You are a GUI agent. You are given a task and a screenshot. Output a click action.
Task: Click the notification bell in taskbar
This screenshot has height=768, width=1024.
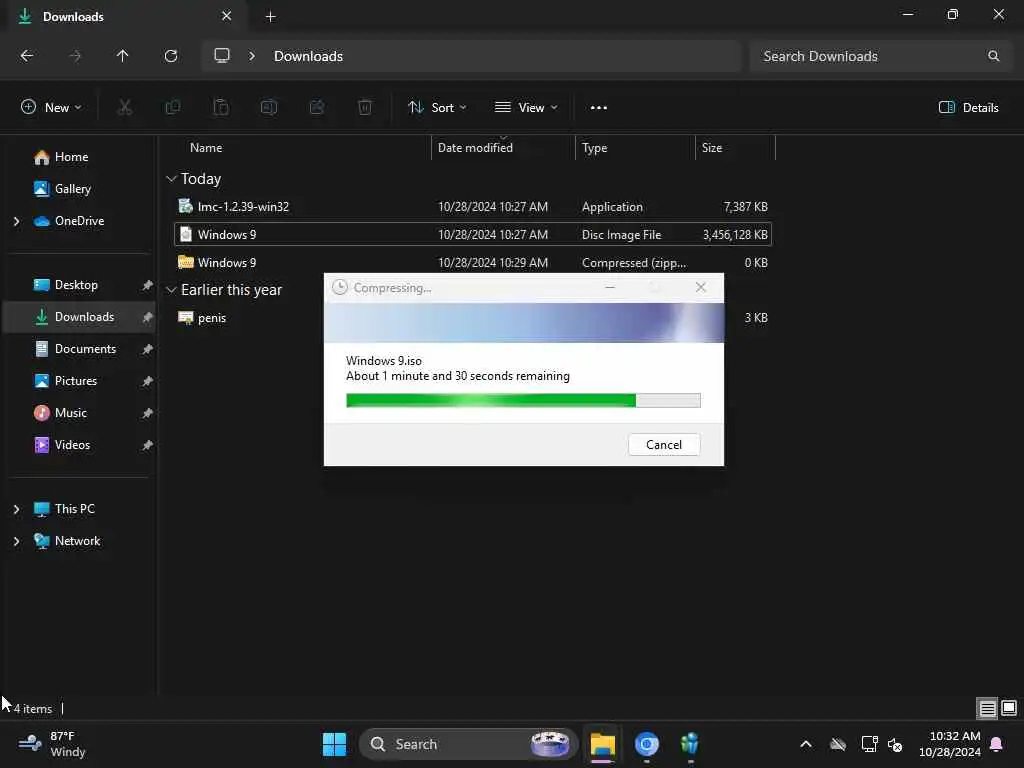(997, 744)
